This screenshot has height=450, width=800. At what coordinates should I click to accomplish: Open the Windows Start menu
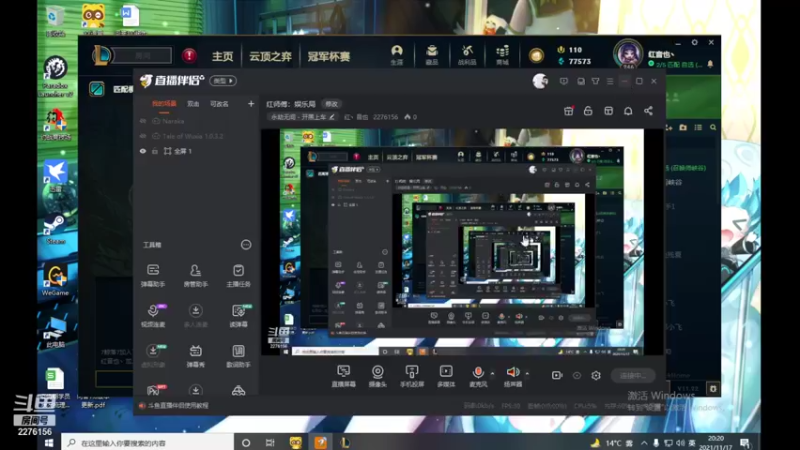tap(49, 443)
